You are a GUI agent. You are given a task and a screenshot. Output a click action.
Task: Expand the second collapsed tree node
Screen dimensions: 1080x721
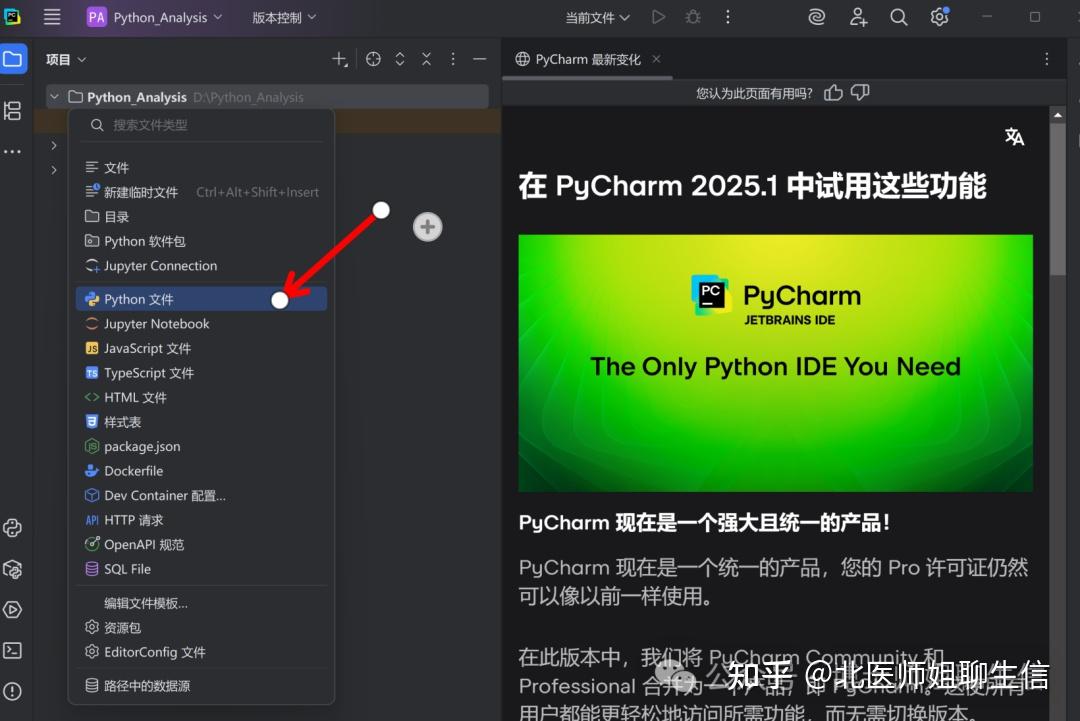click(x=54, y=169)
